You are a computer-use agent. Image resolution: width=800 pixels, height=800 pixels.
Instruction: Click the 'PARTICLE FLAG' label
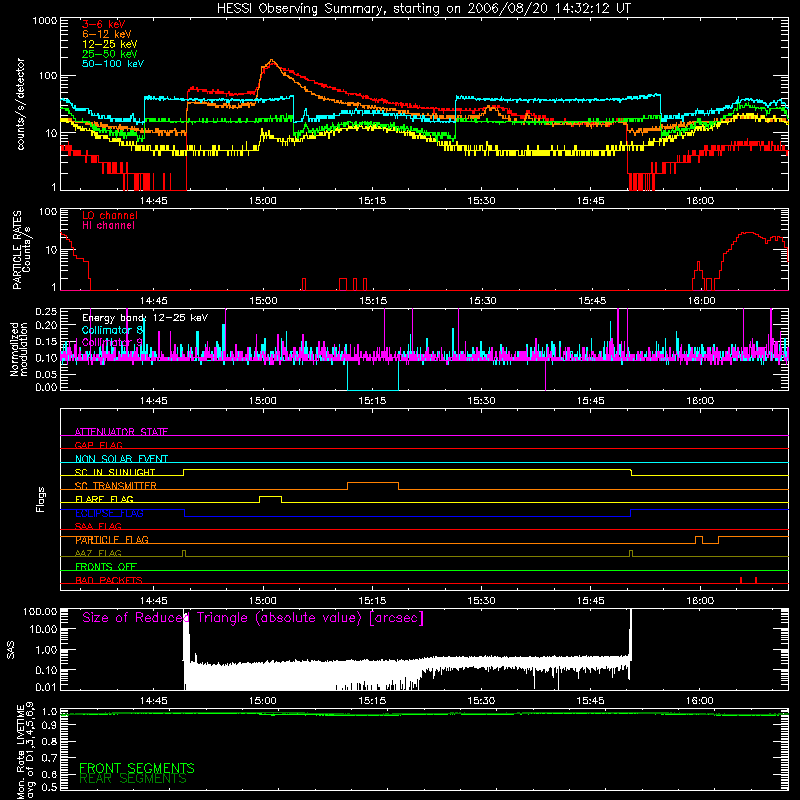112,540
